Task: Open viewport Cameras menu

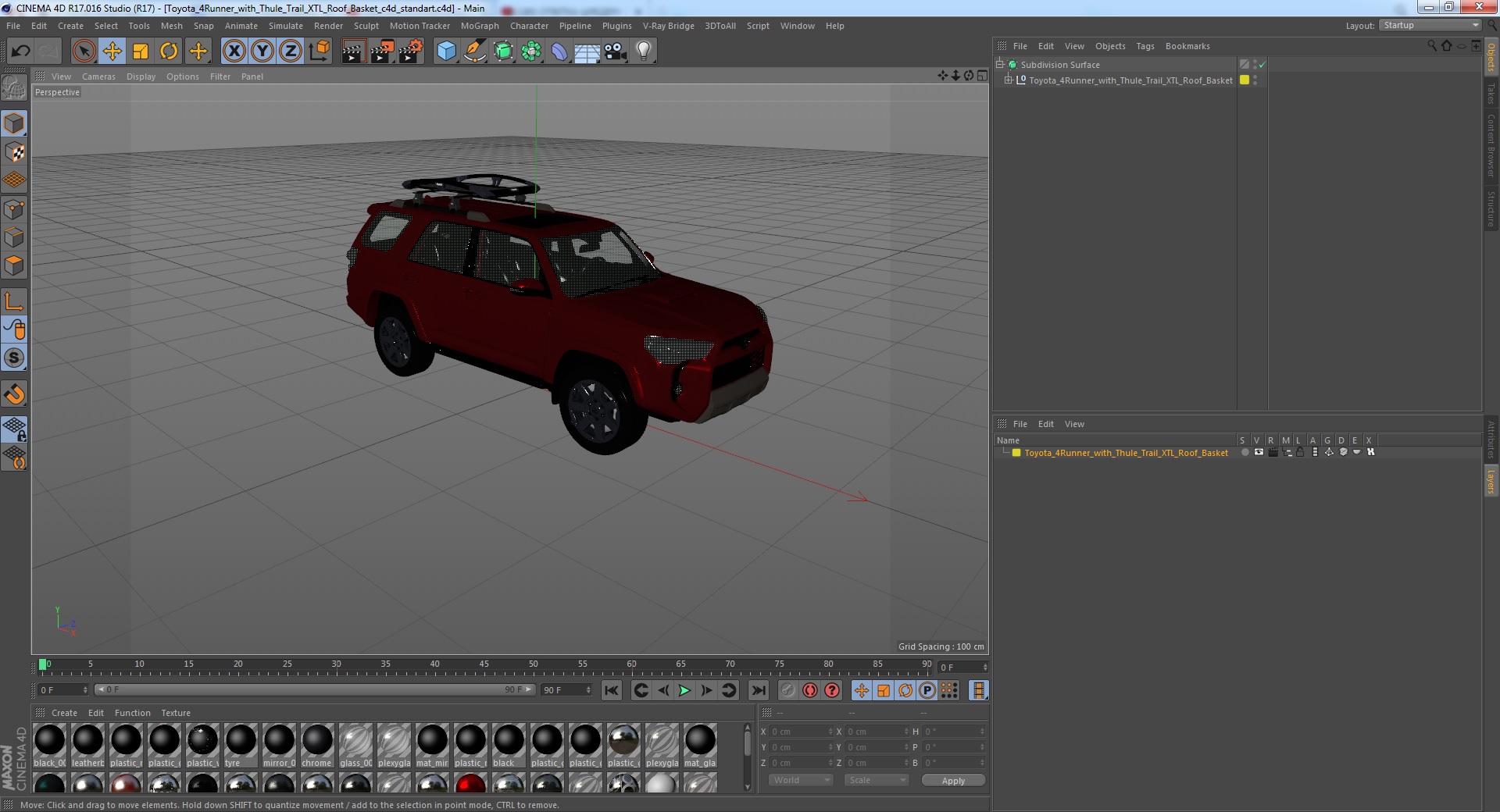Action: 98,77
